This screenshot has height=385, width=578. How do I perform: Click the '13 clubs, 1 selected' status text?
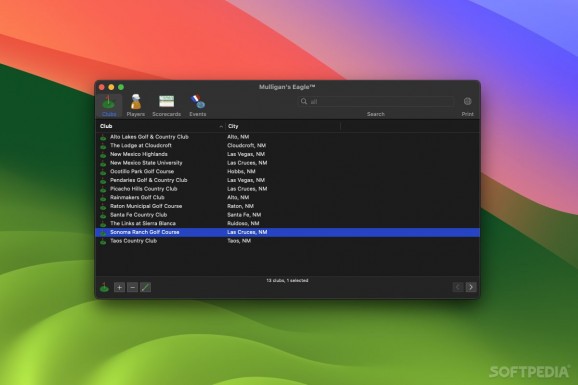coord(287,281)
